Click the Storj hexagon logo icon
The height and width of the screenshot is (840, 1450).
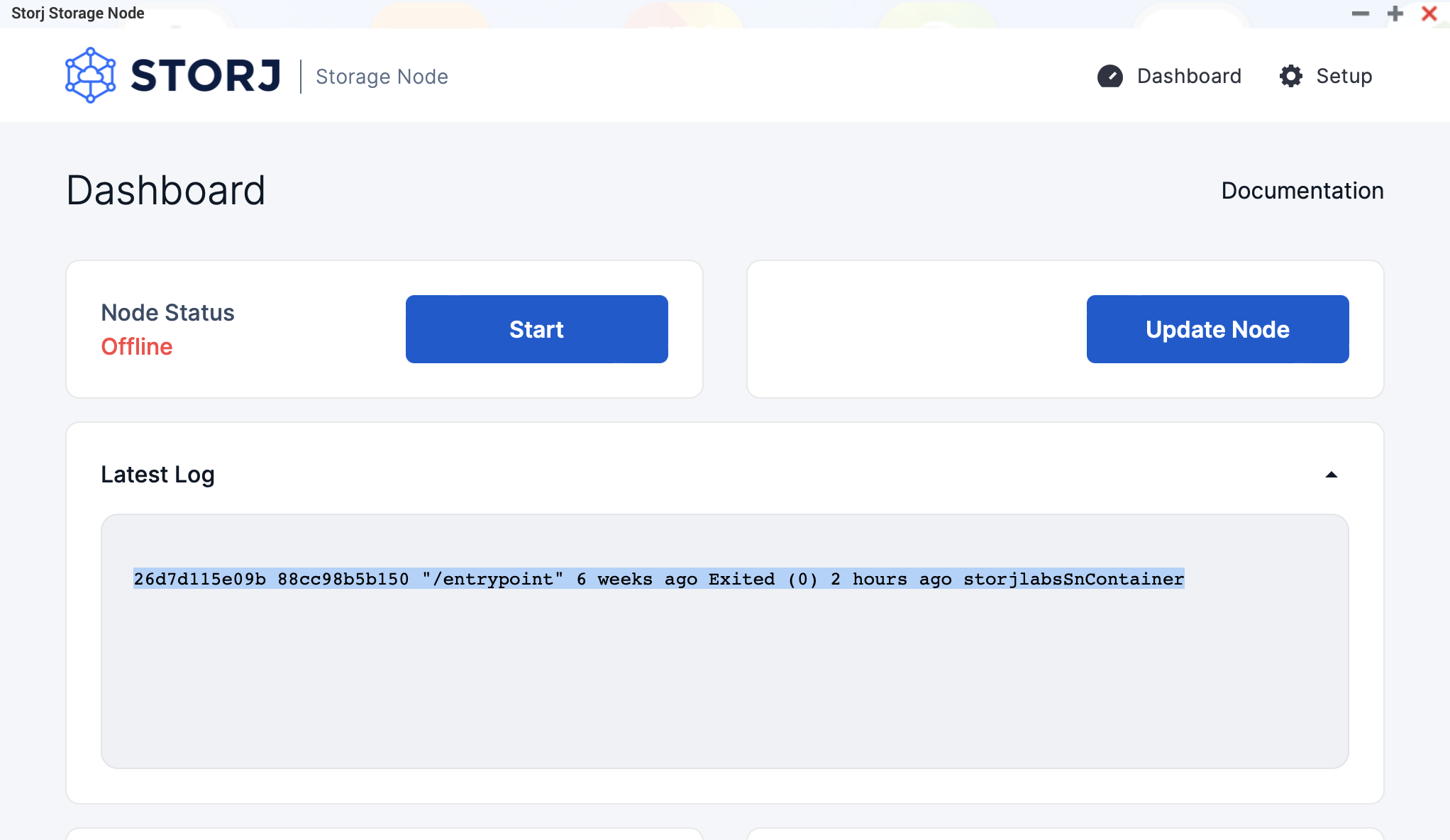[x=89, y=74]
